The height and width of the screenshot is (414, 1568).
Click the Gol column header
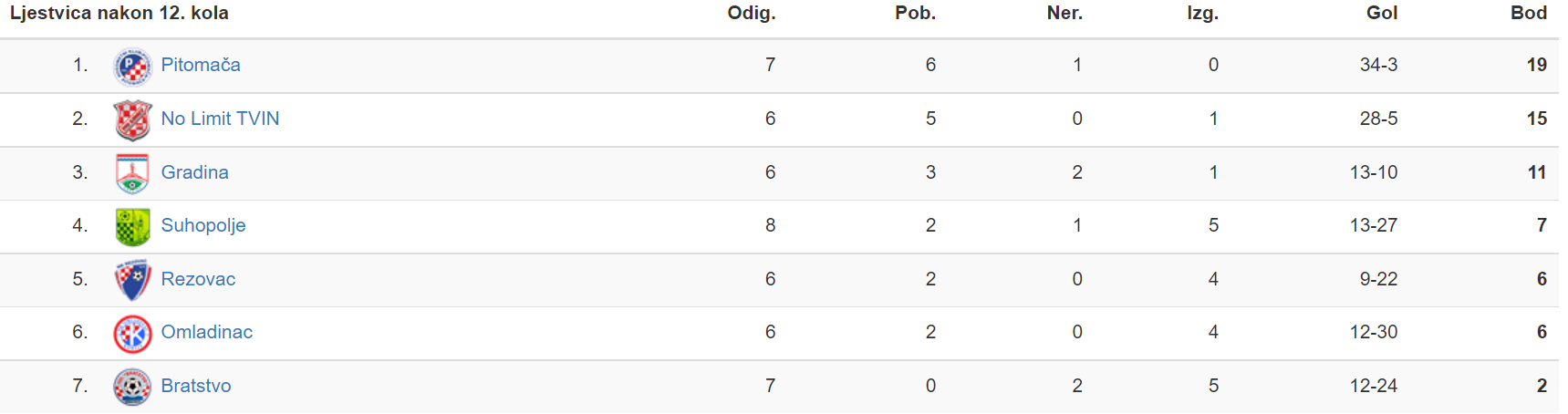(x=1382, y=13)
